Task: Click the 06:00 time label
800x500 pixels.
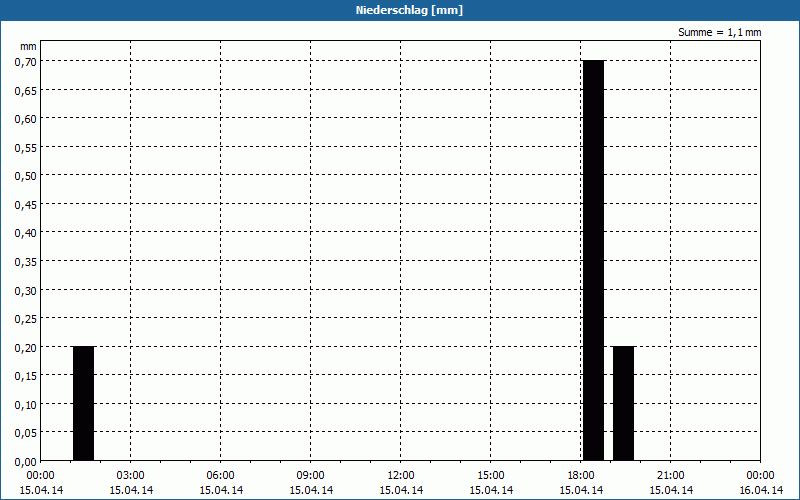Action: tap(220, 476)
